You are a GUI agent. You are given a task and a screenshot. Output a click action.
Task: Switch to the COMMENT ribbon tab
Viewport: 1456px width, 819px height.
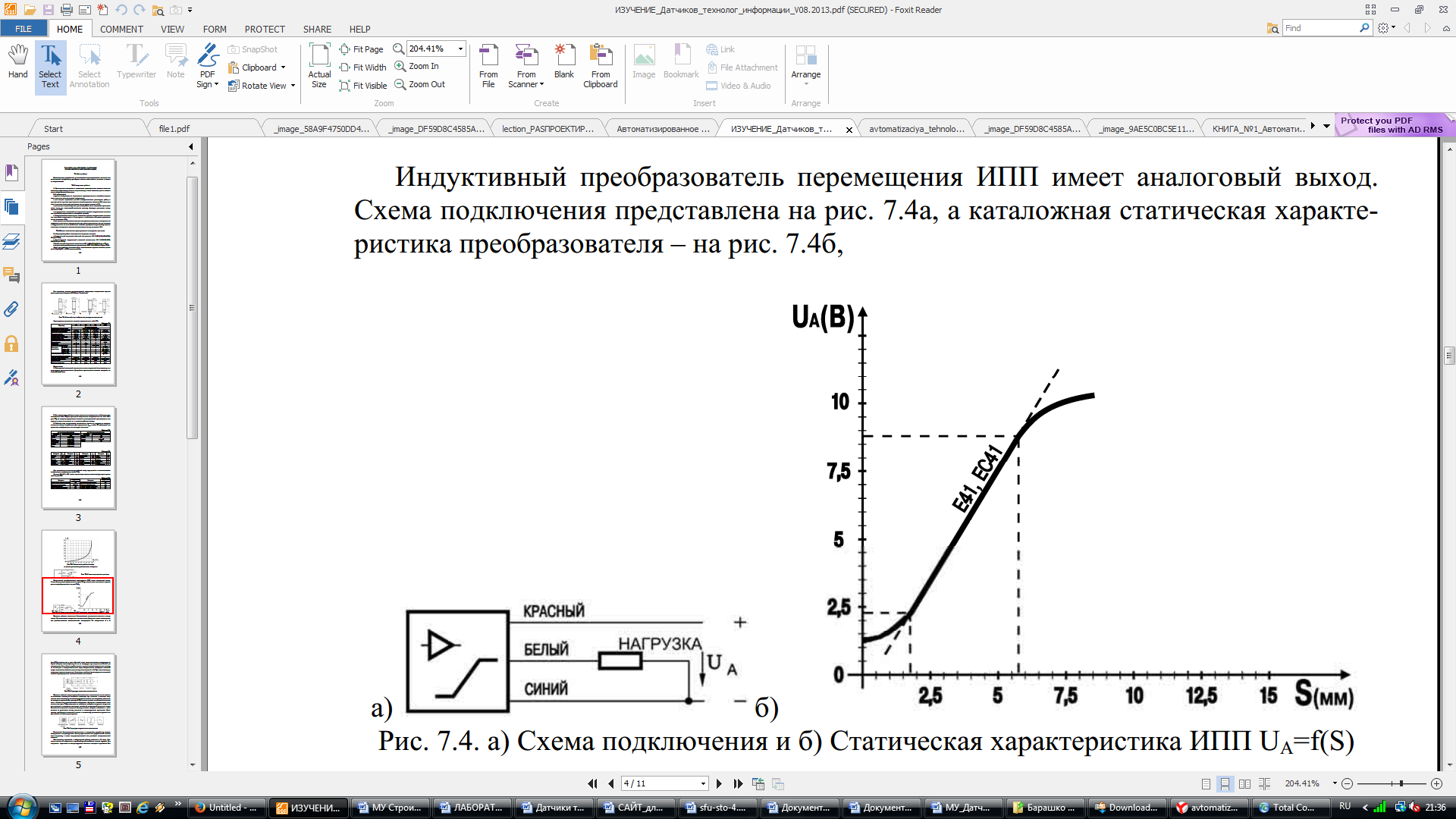coord(121,29)
